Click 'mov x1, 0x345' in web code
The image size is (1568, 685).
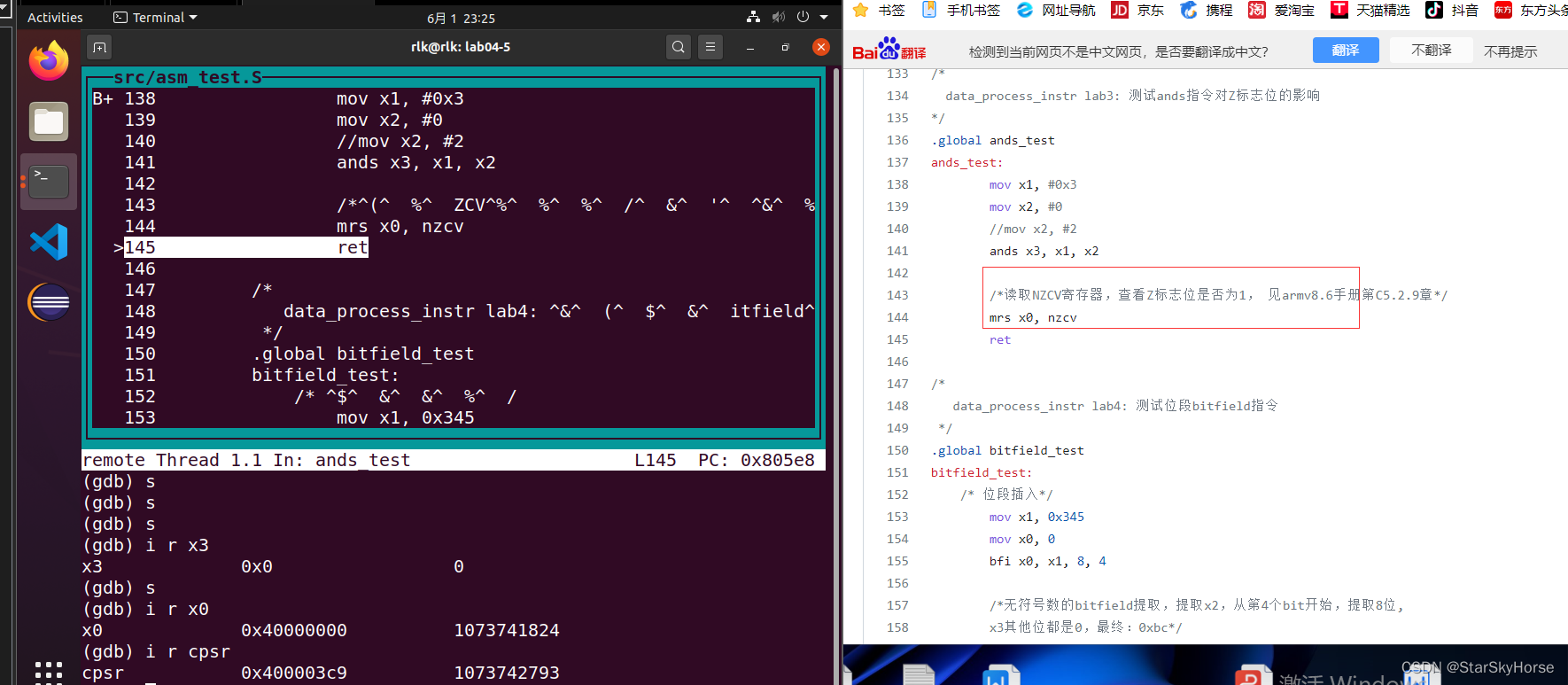(x=1036, y=517)
